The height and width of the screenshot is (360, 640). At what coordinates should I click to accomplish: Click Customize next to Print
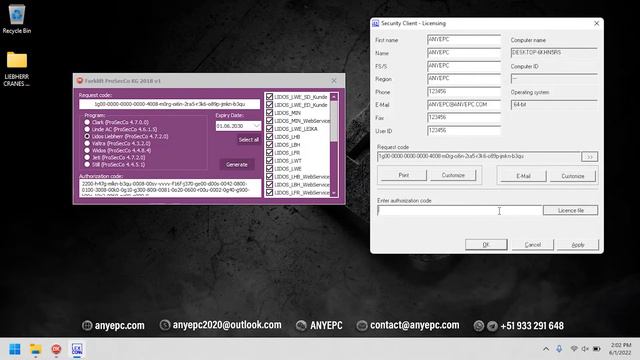(x=453, y=175)
